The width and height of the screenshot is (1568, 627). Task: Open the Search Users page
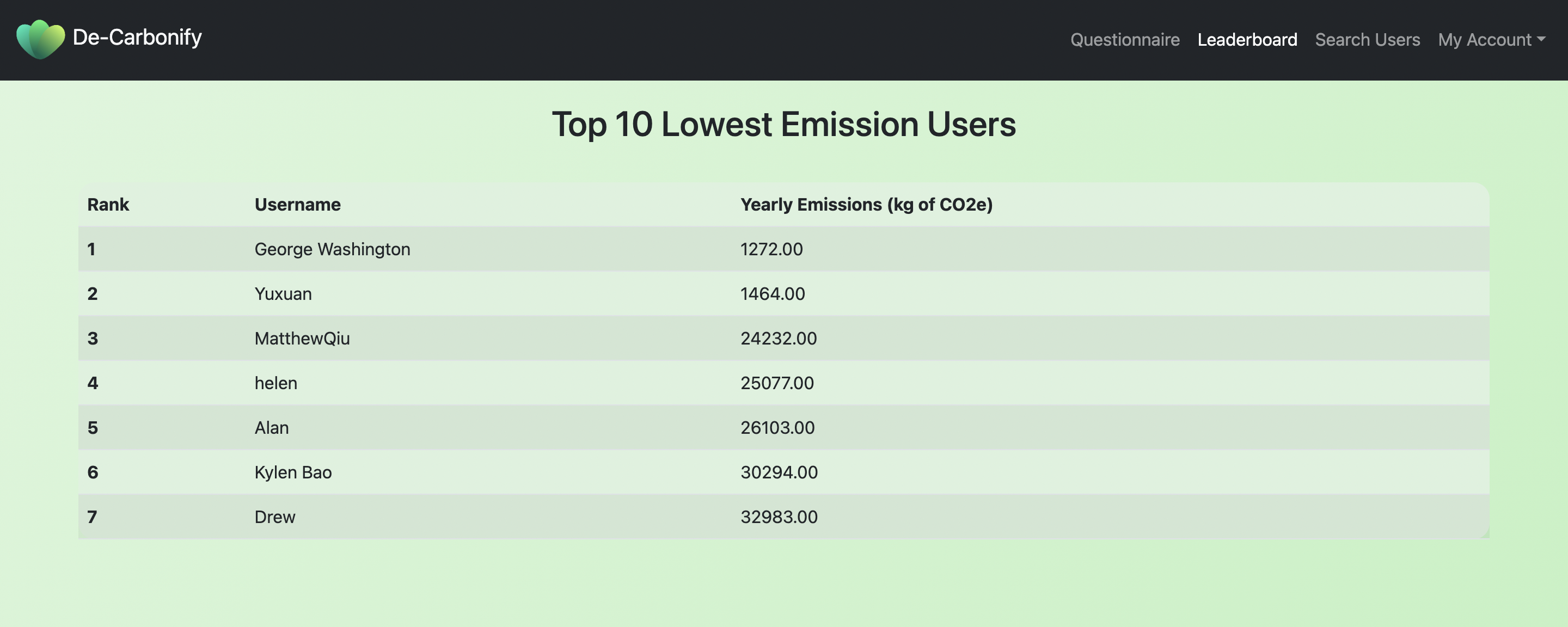click(x=1367, y=40)
